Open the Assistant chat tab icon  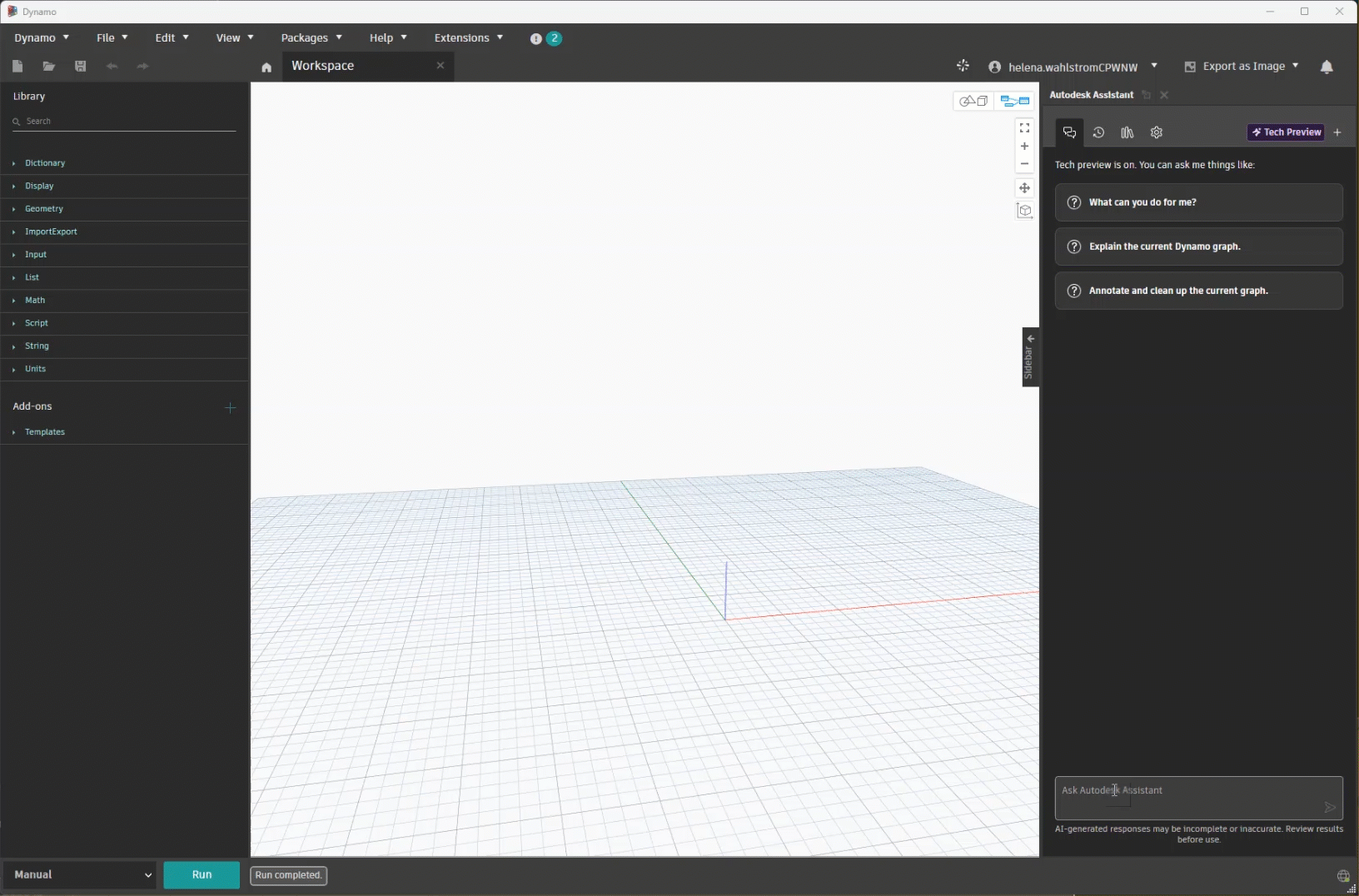[1070, 132]
